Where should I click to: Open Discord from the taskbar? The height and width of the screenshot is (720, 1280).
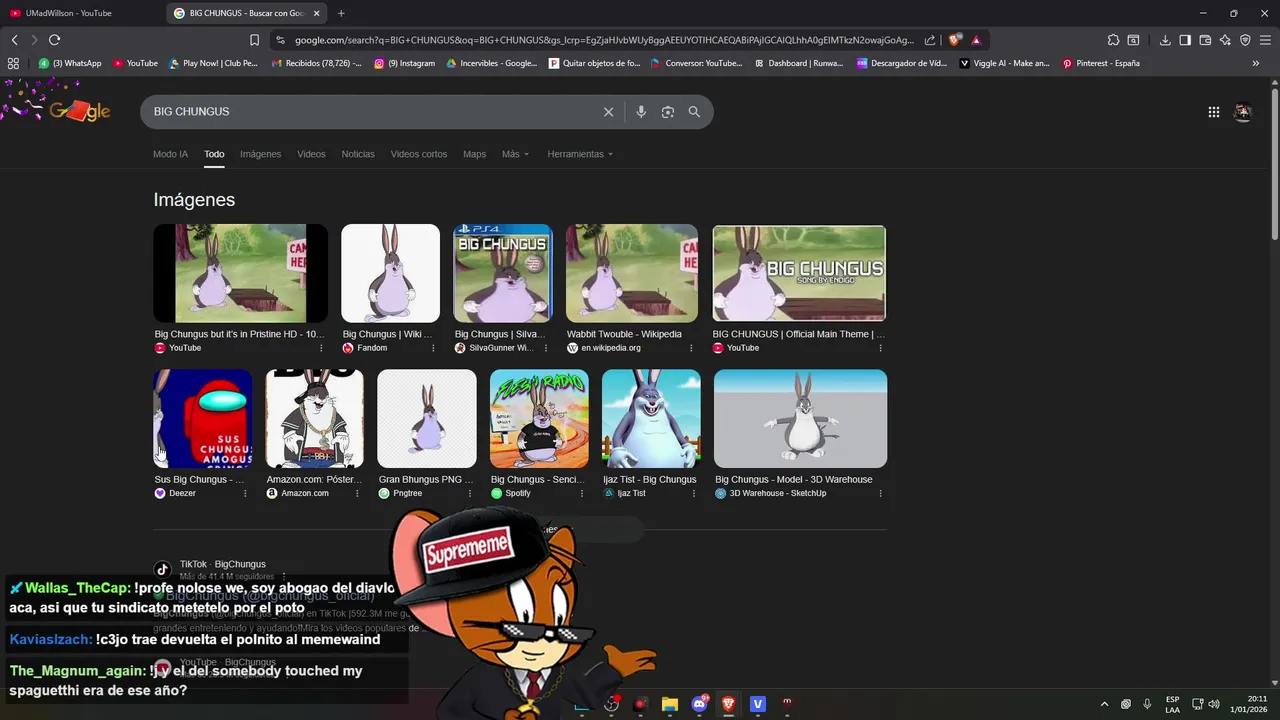tap(700, 704)
